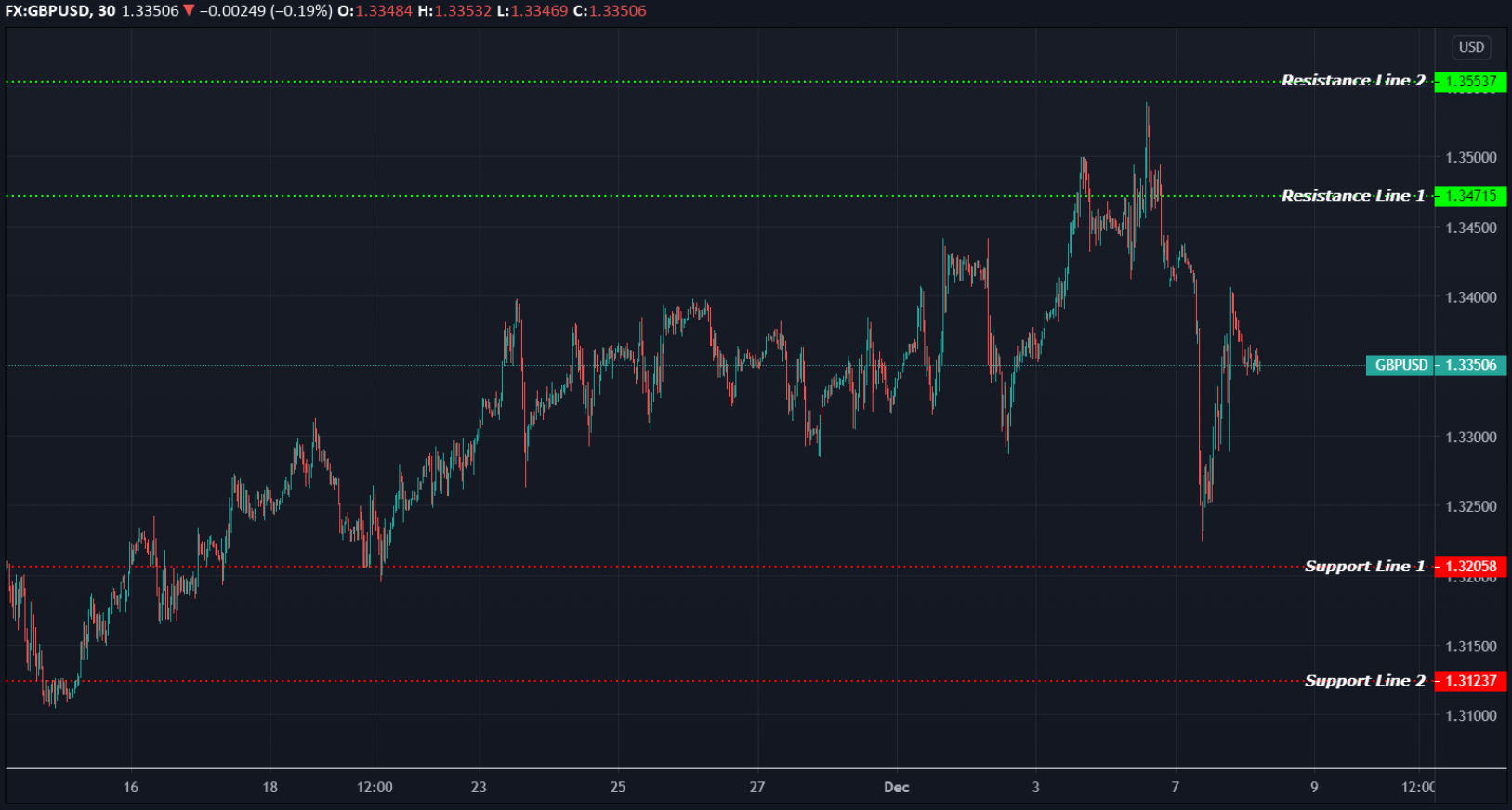This screenshot has height=810, width=1512.
Task: Click the 18 date label on time axis
Action: [270, 788]
